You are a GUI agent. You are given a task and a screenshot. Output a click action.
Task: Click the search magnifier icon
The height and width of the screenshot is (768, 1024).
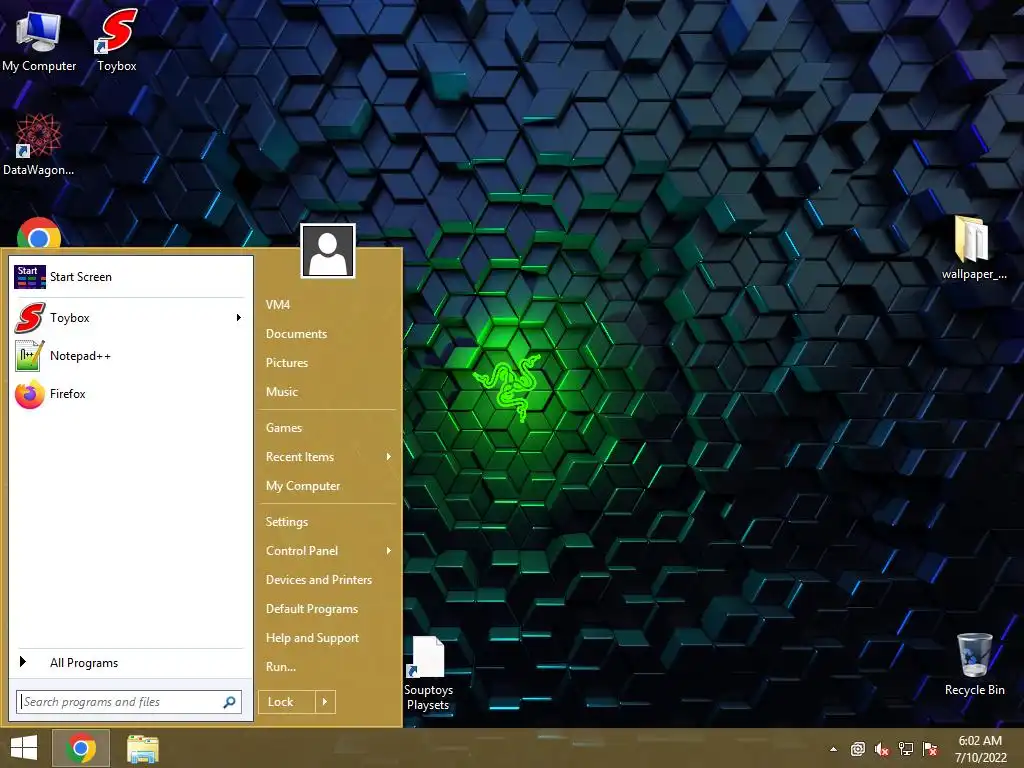pos(229,702)
